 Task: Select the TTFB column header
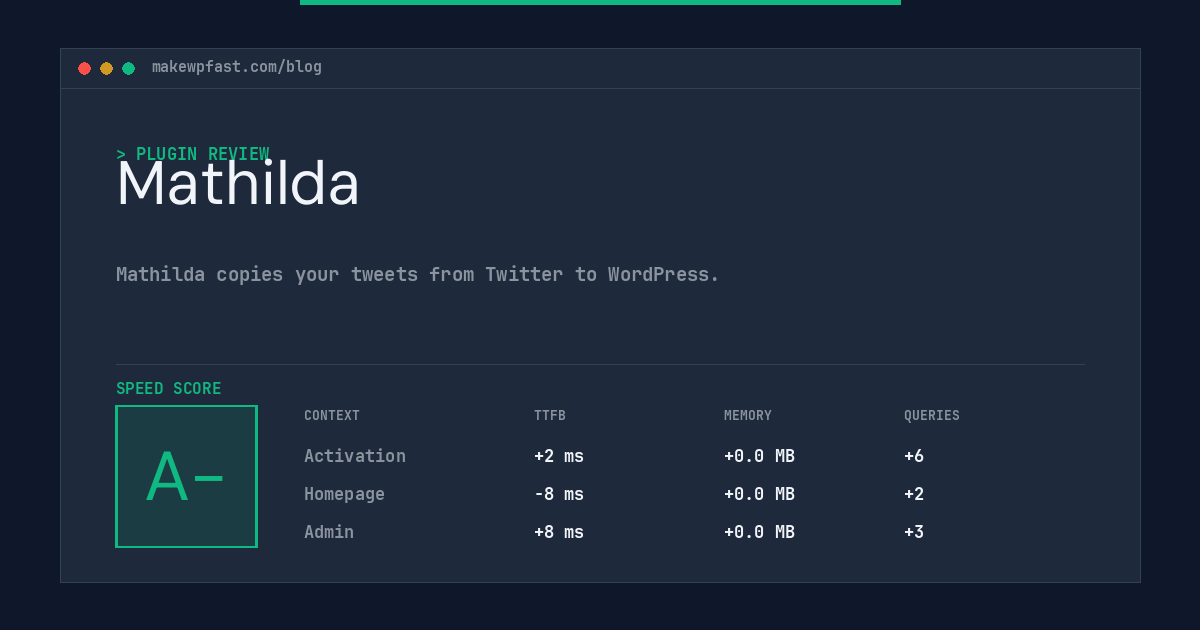pos(550,416)
